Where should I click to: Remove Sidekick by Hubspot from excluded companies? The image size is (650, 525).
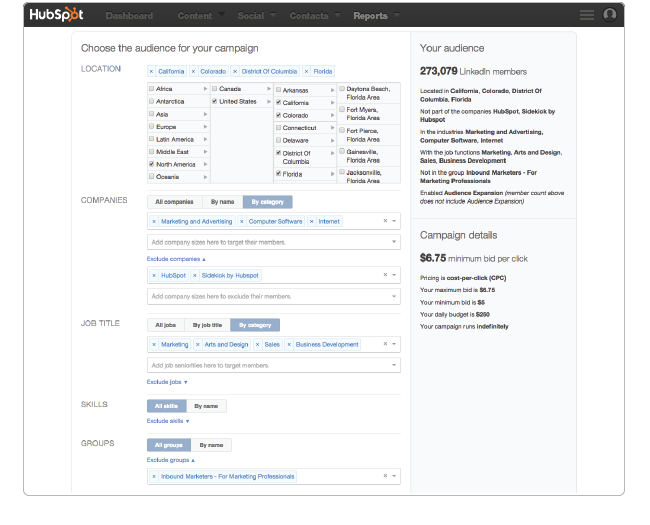[x=195, y=275]
